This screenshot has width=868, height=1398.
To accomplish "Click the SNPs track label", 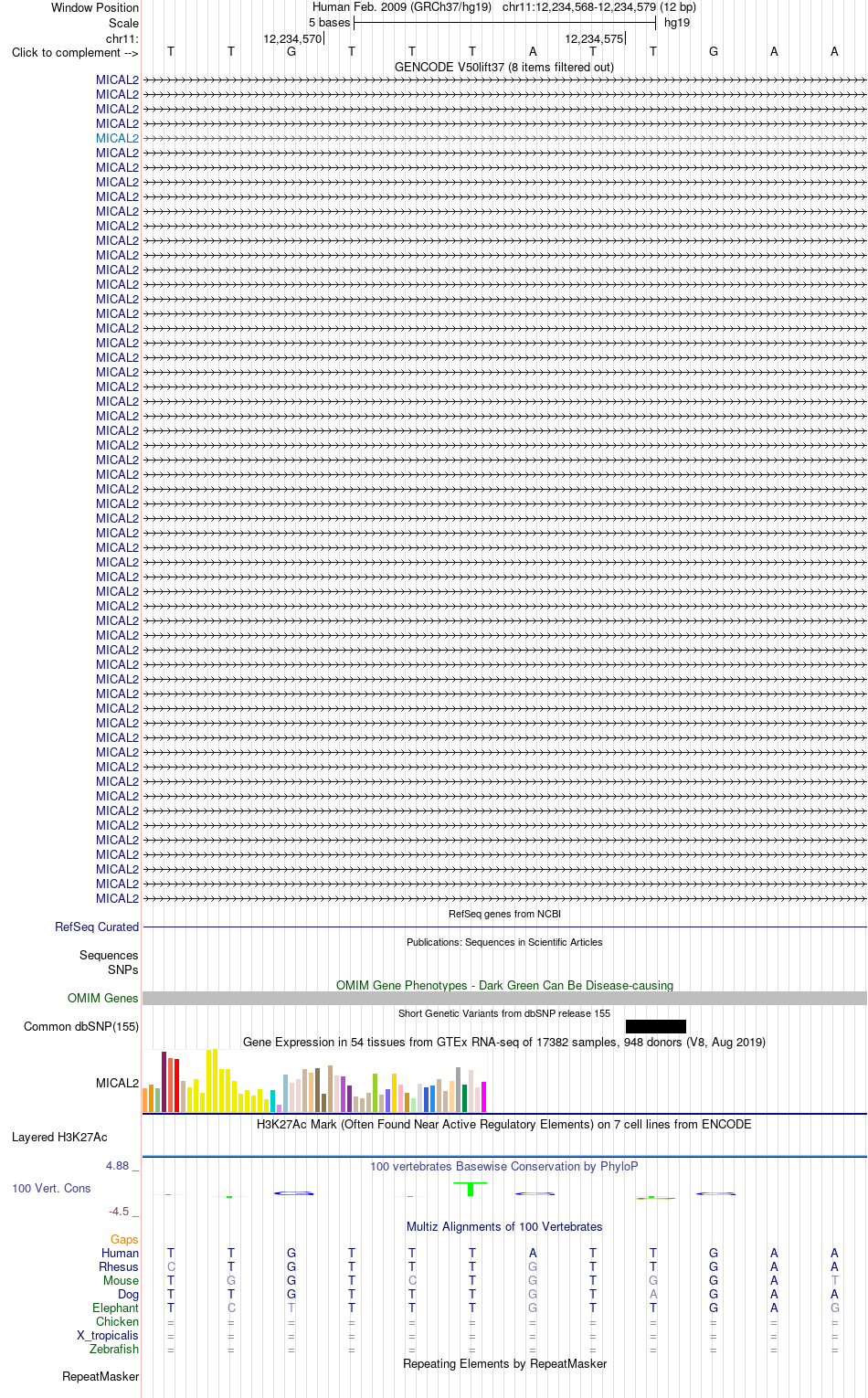I will (x=123, y=969).
